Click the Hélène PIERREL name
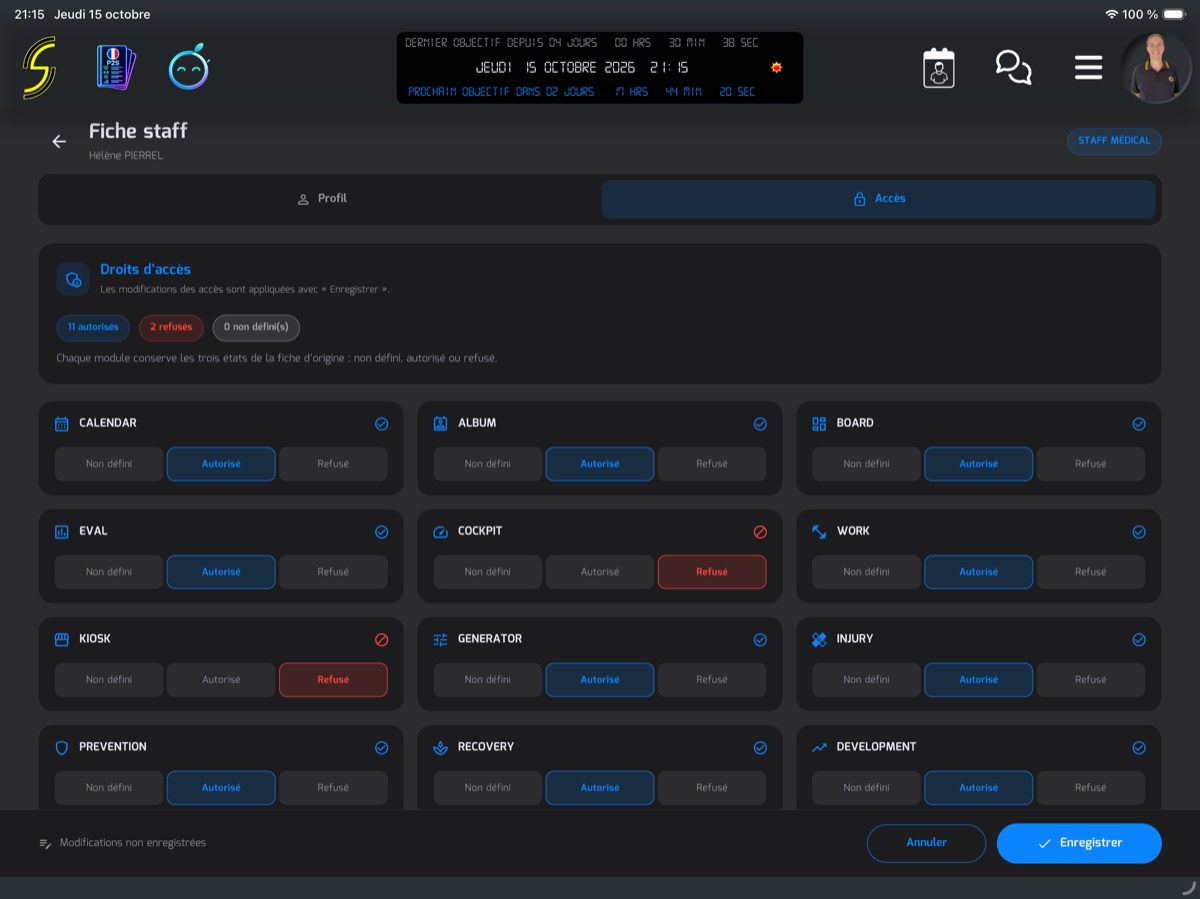Image resolution: width=1200 pixels, height=899 pixels. point(125,155)
